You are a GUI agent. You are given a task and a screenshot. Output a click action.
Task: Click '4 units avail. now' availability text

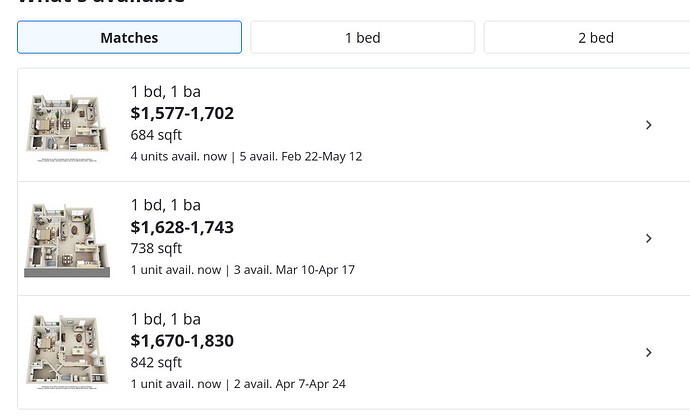point(179,157)
